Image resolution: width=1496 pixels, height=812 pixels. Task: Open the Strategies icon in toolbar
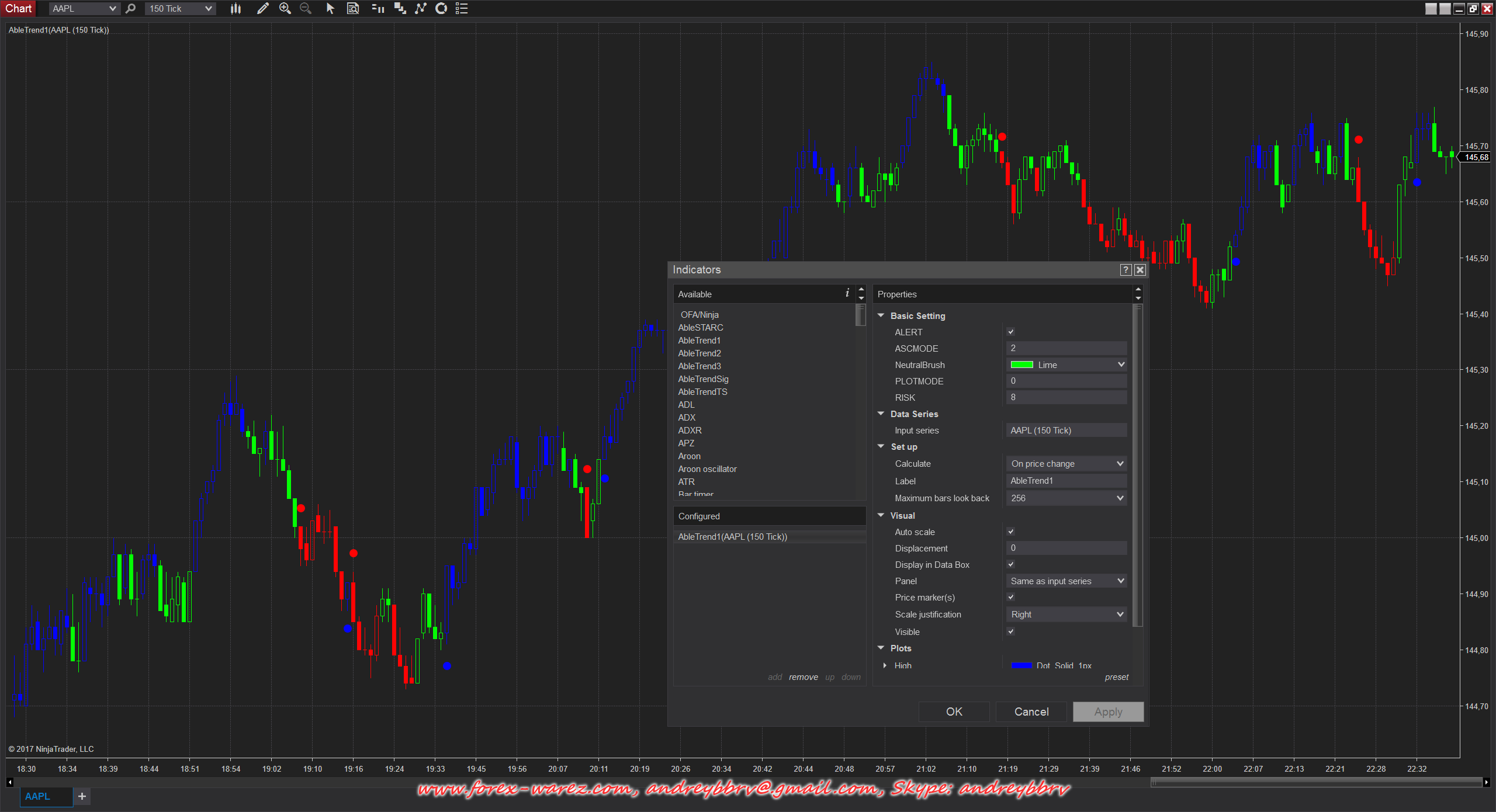pos(441,8)
